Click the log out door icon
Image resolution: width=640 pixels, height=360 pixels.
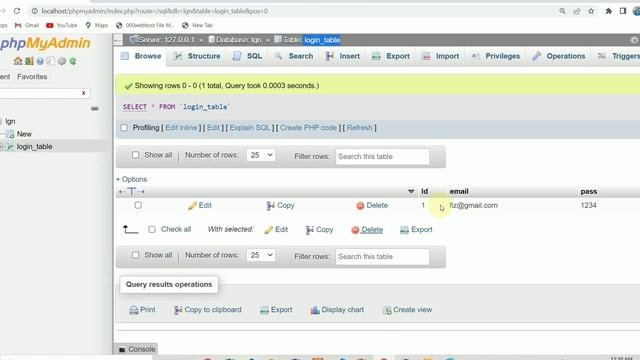[x=29, y=61]
